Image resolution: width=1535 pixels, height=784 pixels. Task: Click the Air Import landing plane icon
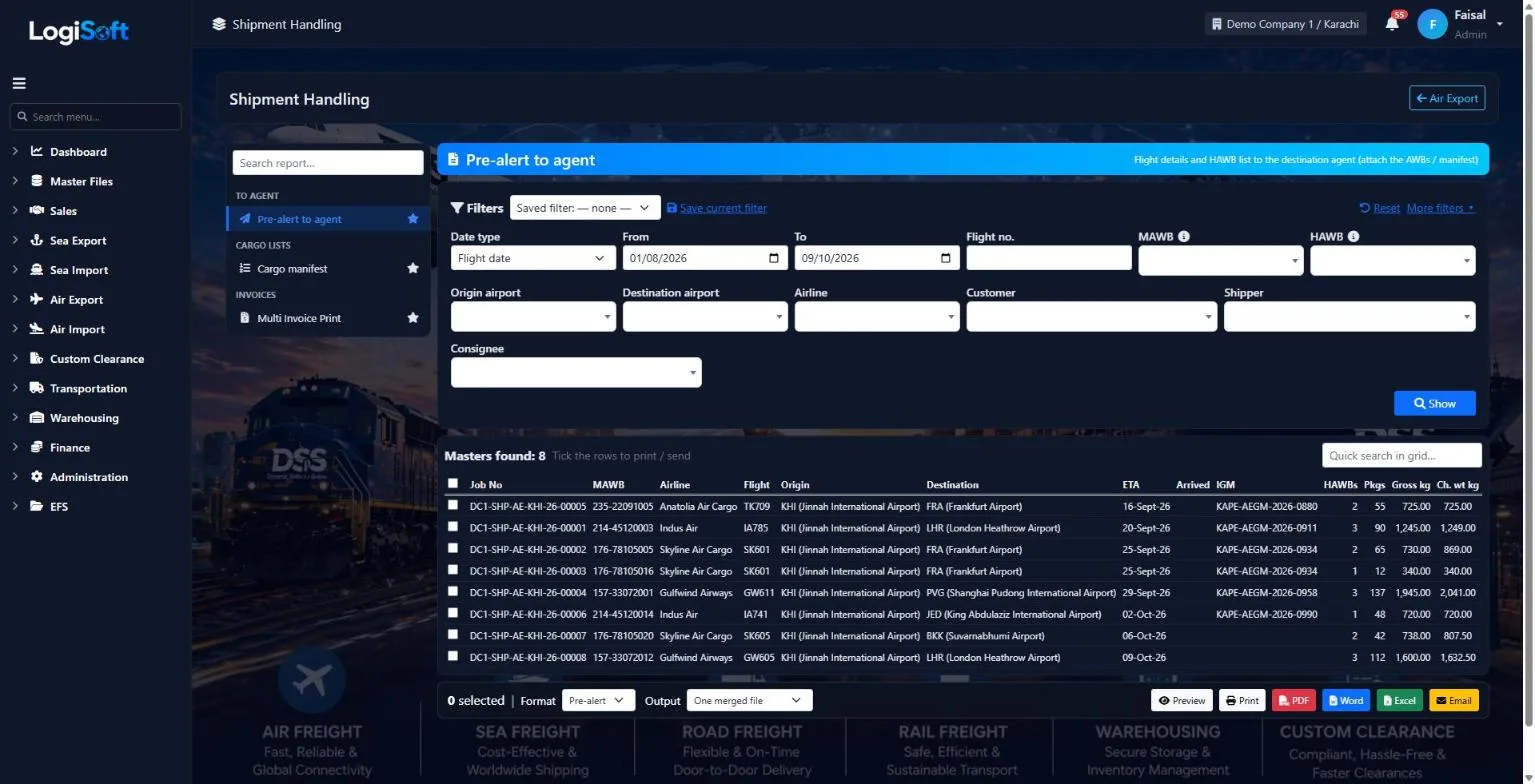37,329
